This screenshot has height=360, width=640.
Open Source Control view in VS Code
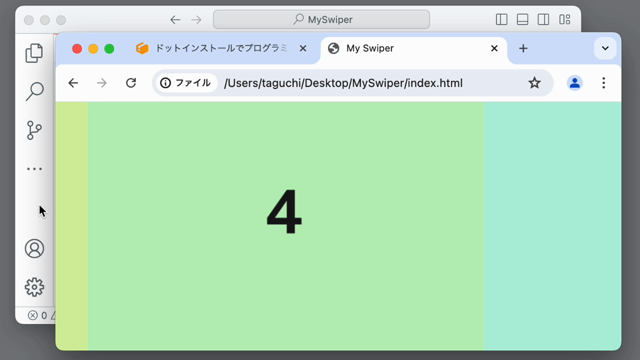coord(34,130)
